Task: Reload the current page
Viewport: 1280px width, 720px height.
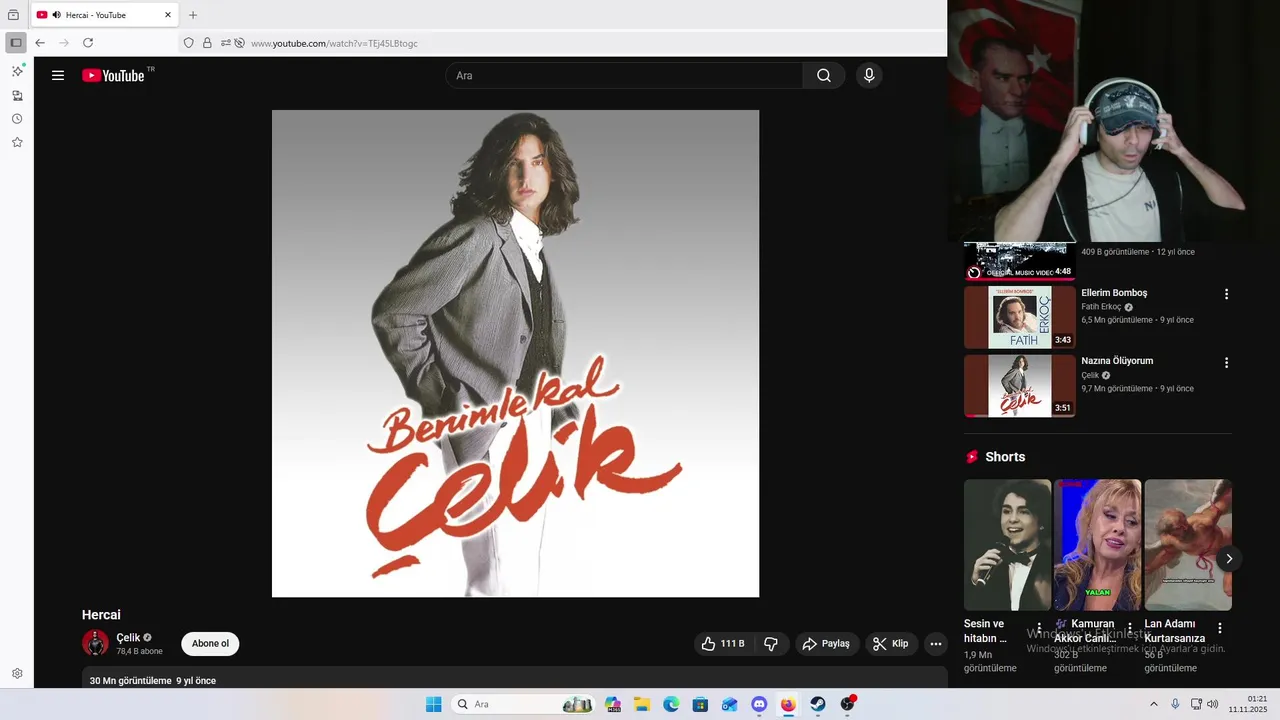Action: 88,43
